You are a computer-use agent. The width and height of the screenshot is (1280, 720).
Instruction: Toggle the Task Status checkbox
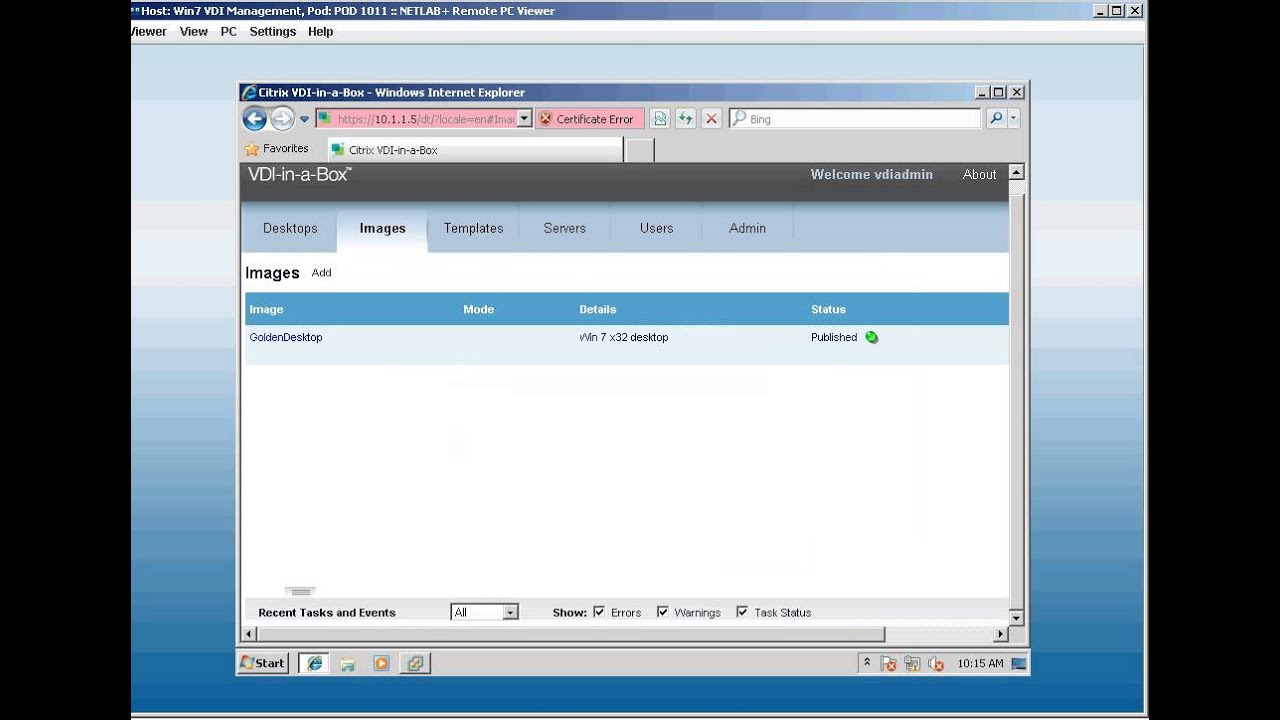742,612
